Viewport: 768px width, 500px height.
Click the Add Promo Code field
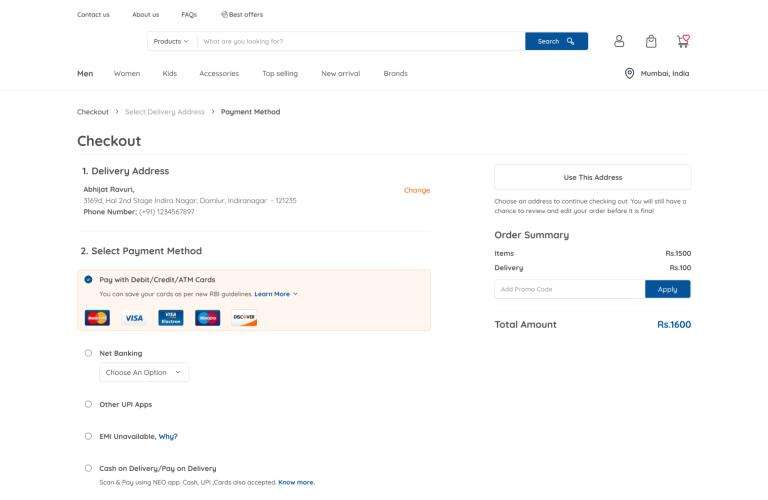[x=570, y=289]
